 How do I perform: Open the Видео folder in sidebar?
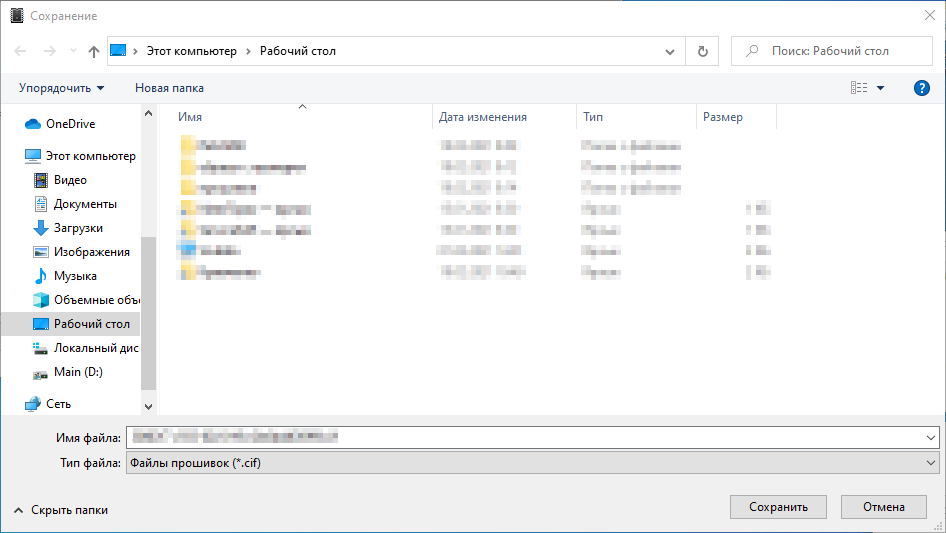(70, 180)
